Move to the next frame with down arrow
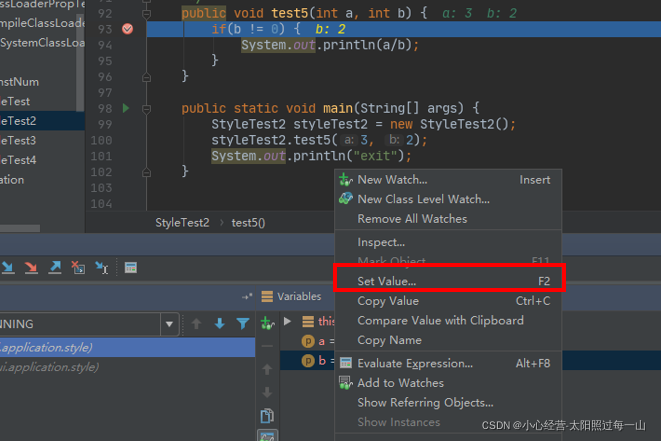 (220, 324)
